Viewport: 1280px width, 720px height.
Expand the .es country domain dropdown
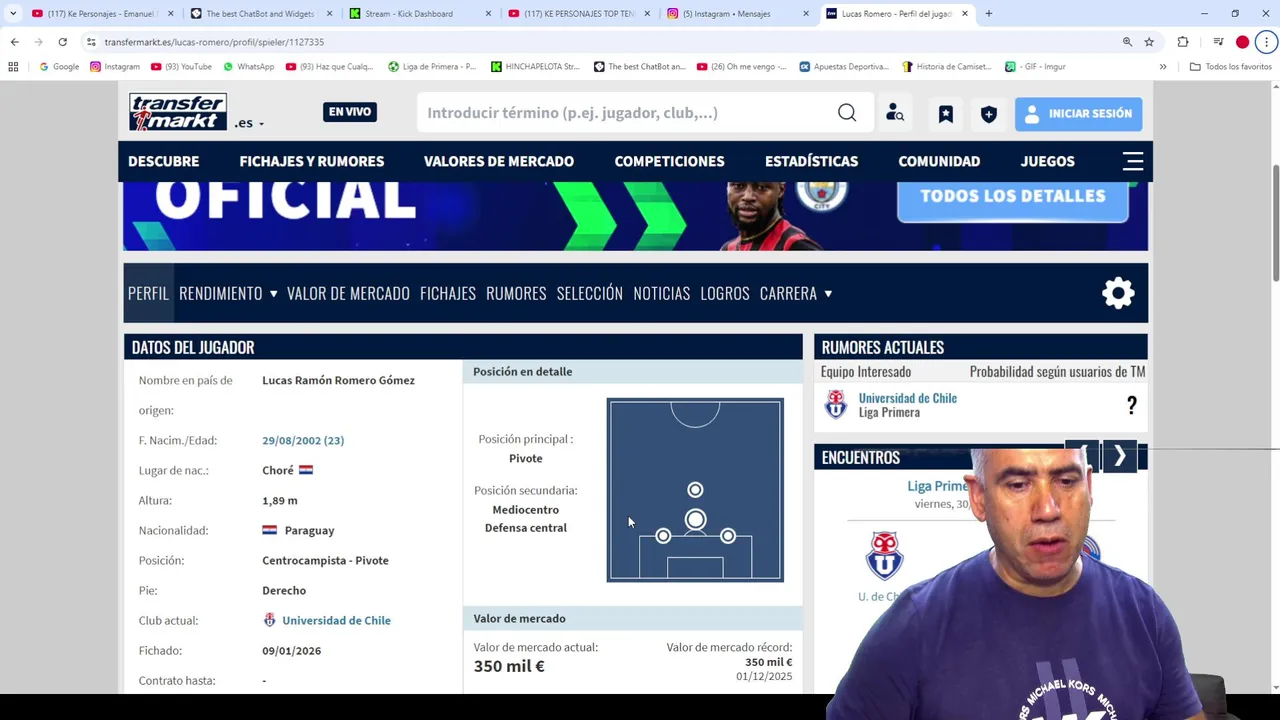click(250, 123)
